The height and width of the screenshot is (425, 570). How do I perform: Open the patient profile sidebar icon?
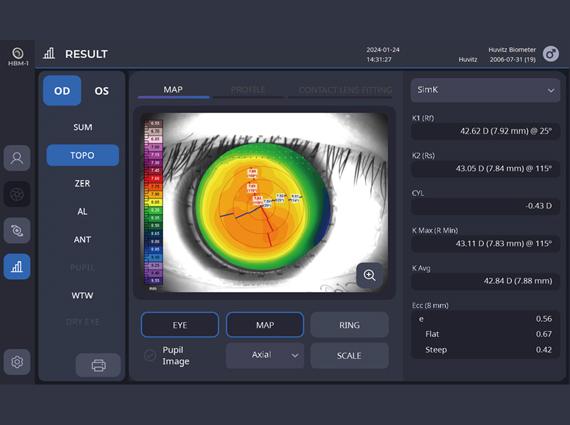point(17,158)
